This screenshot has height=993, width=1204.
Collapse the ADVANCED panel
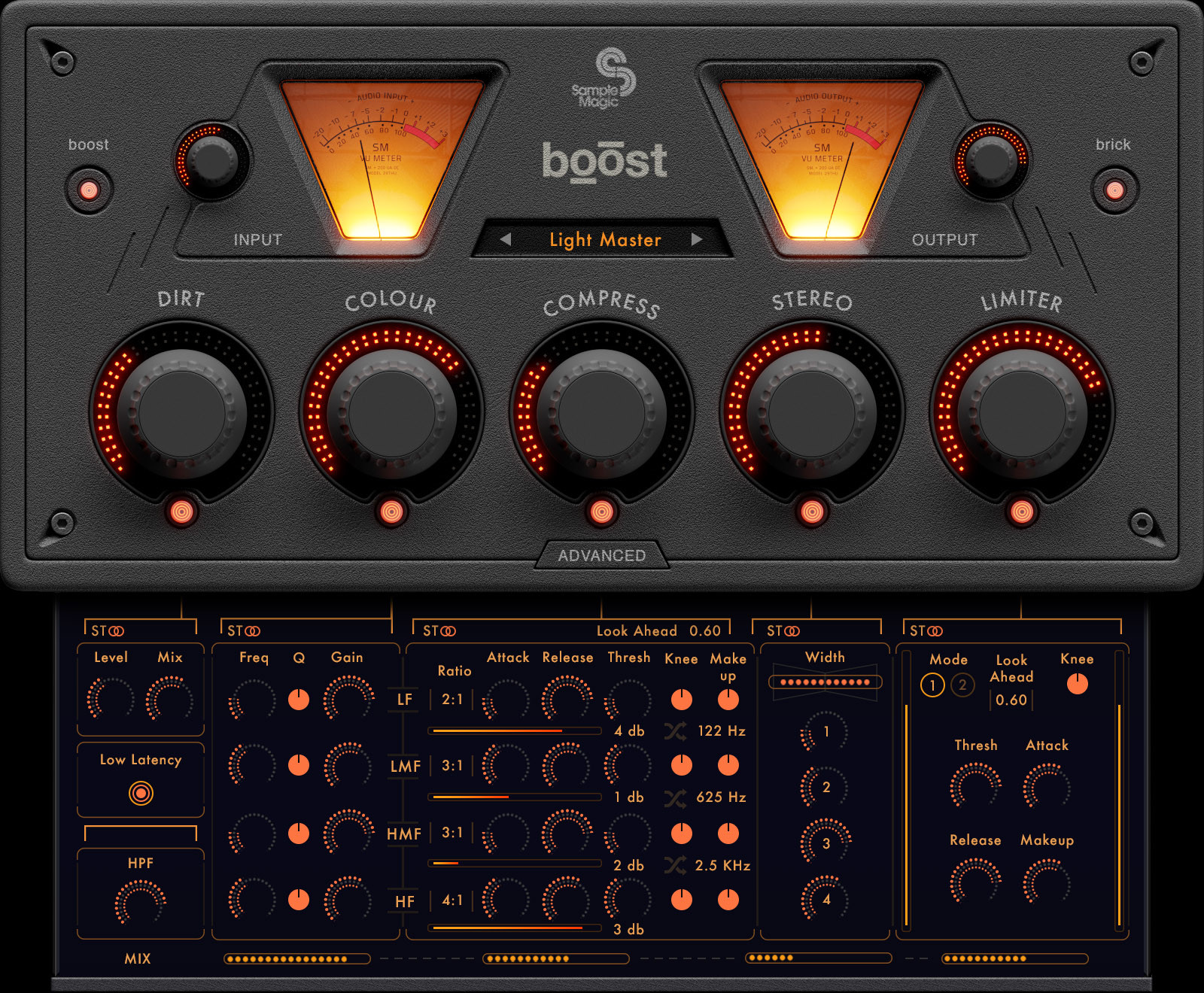600,555
